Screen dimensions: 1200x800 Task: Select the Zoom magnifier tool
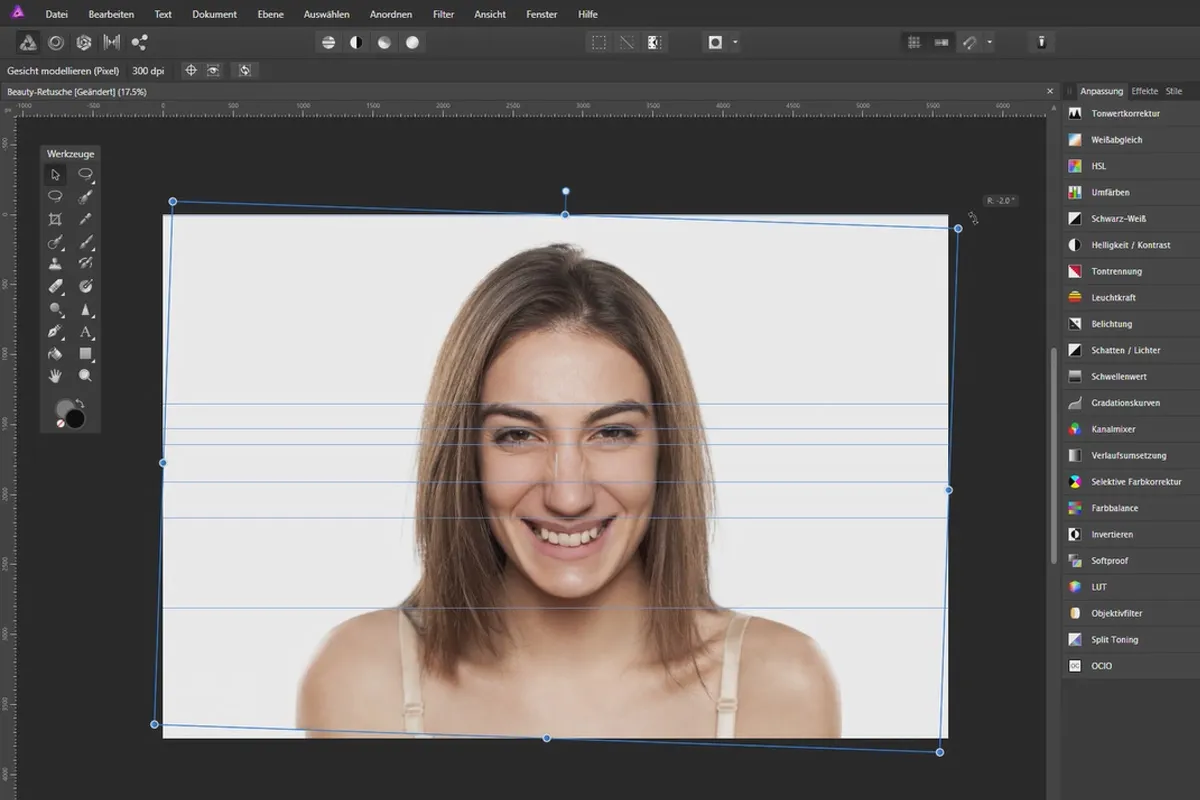click(86, 376)
